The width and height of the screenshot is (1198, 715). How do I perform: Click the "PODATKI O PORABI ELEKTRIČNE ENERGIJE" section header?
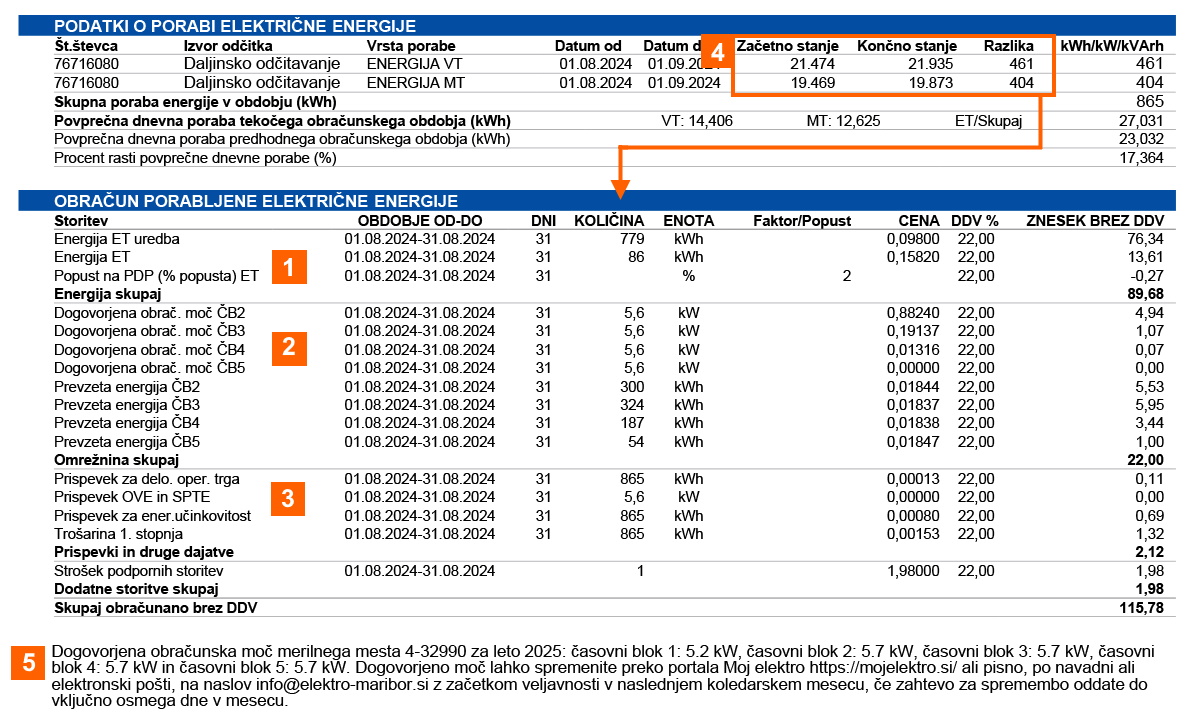(597, 25)
